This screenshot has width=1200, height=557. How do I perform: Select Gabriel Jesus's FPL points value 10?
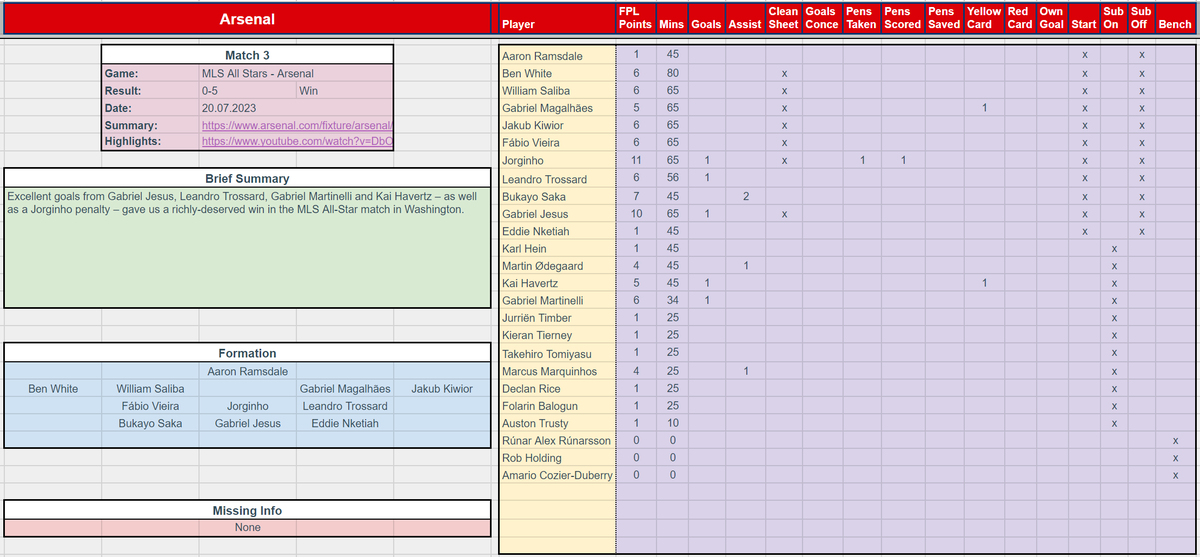coord(636,214)
